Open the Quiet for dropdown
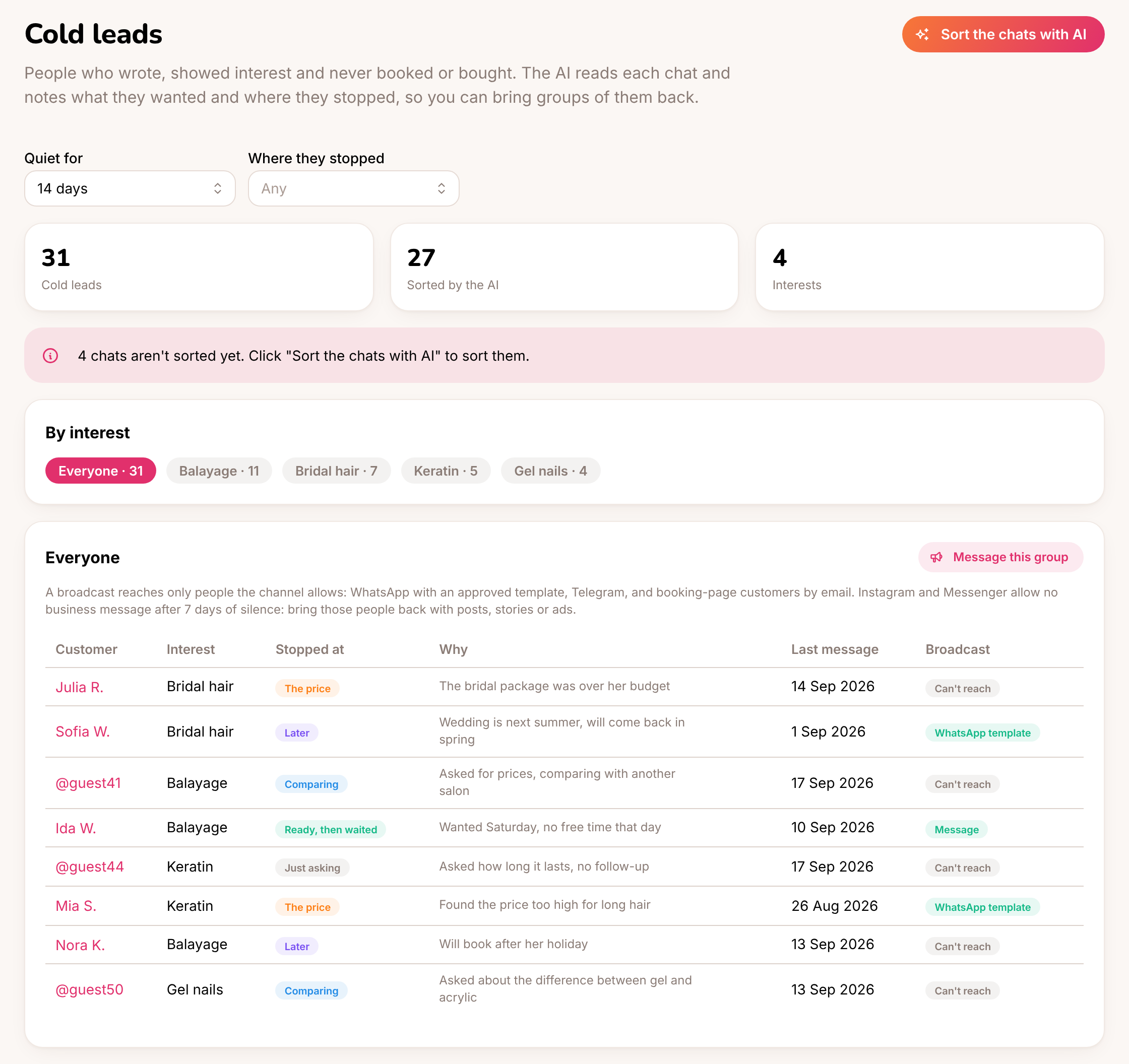Image resolution: width=1129 pixels, height=1064 pixels. [x=130, y=188]
